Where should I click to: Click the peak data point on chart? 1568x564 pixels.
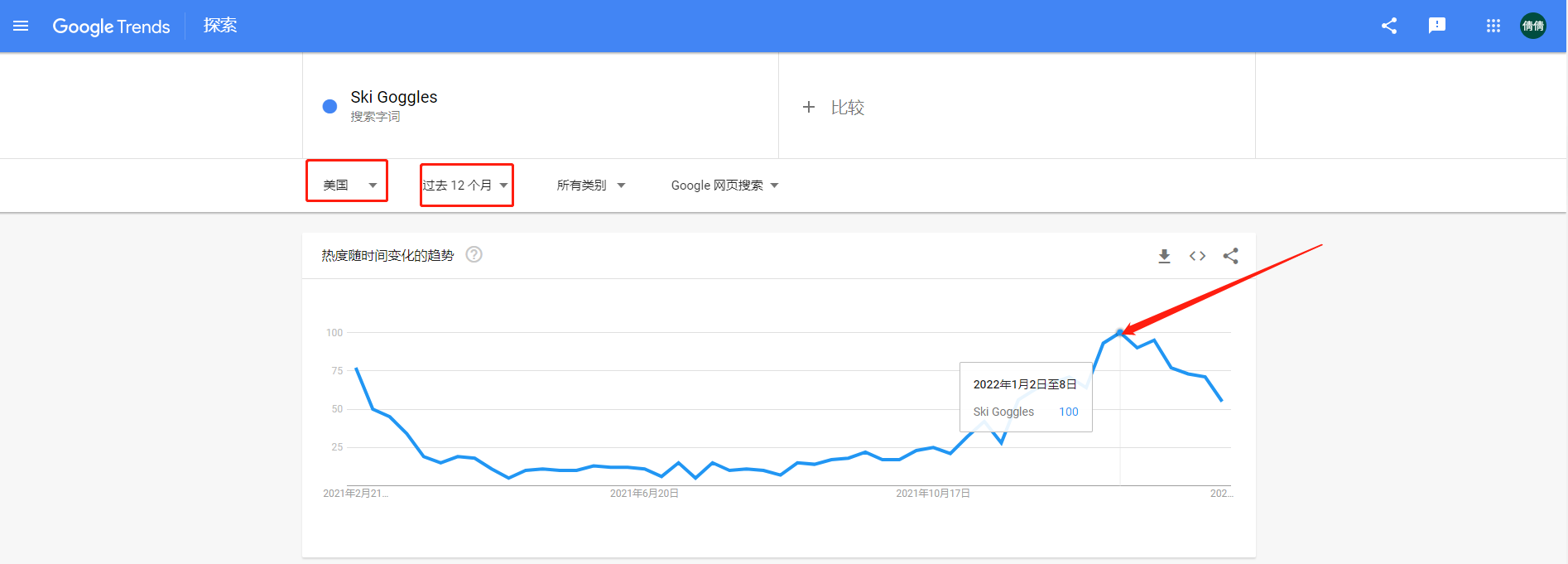point(1119,332)
